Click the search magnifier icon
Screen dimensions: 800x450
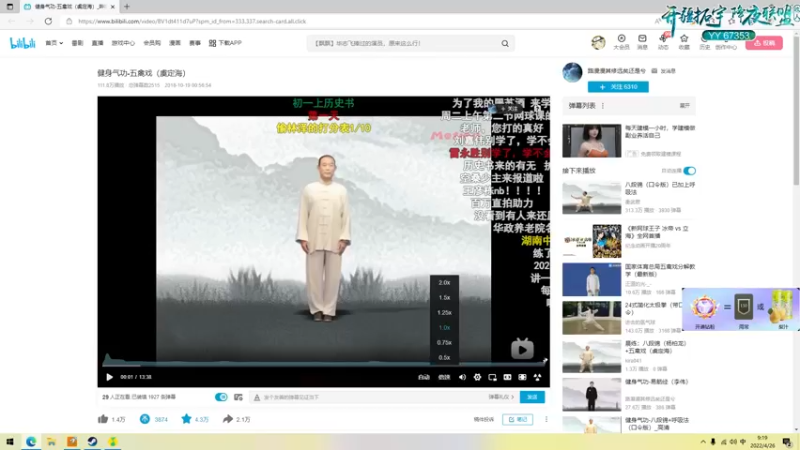(505, 43)
